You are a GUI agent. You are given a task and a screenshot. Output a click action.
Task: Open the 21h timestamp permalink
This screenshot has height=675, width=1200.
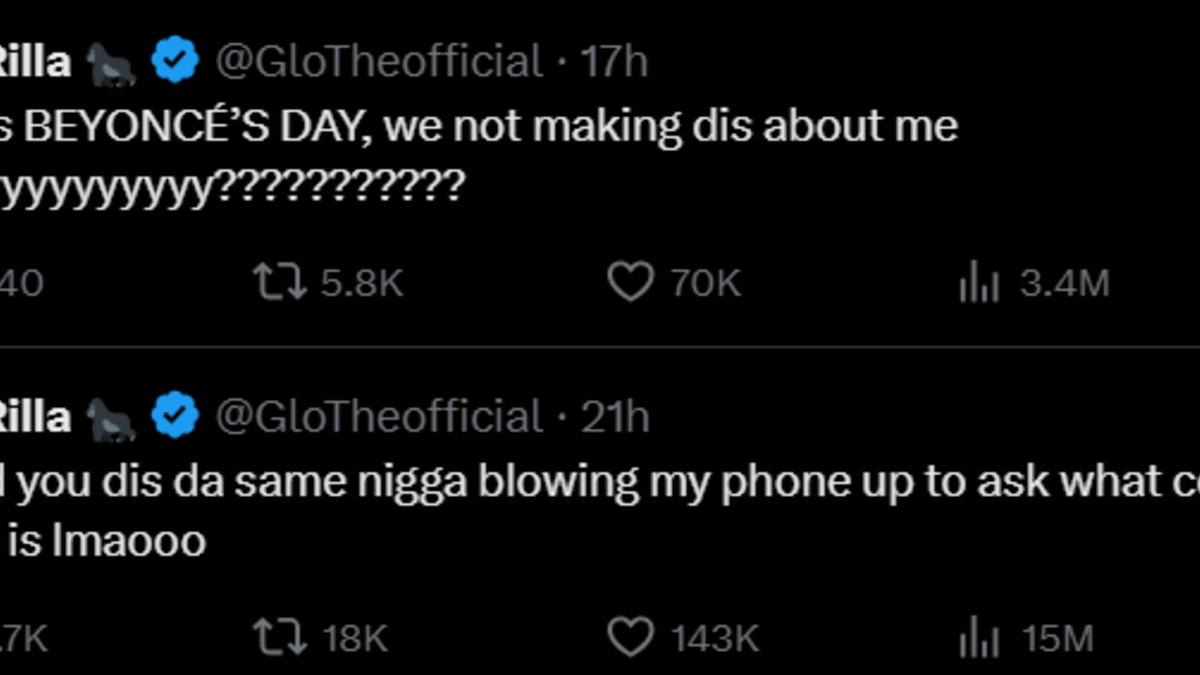pyautogui.click(x=615, y=416)
